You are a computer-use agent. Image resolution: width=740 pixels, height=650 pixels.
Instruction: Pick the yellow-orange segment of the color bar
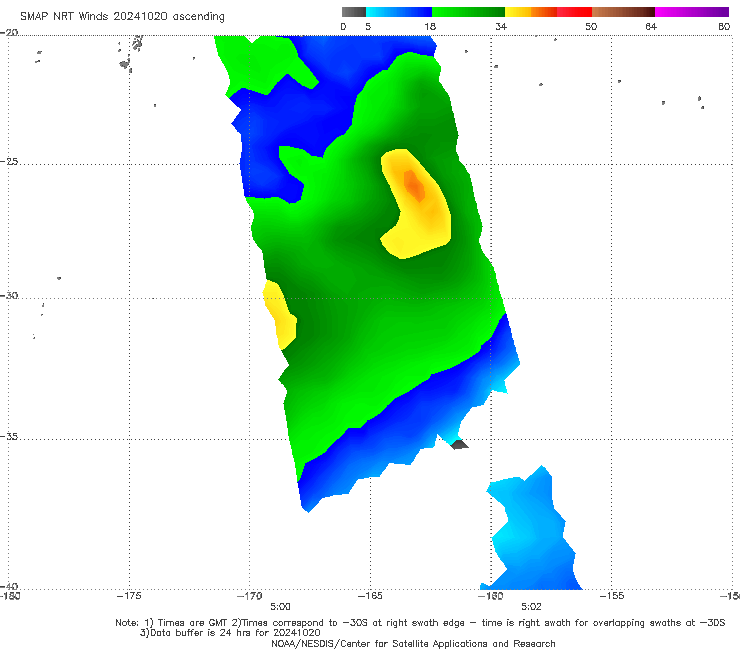pyautogui.click(x=530, y=12)
